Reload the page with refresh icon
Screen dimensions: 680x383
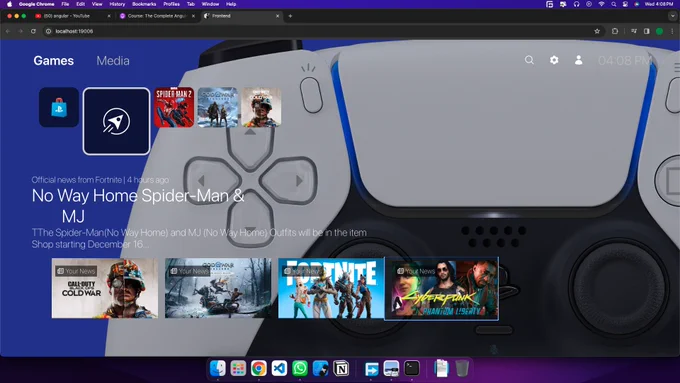coord(33,31)
